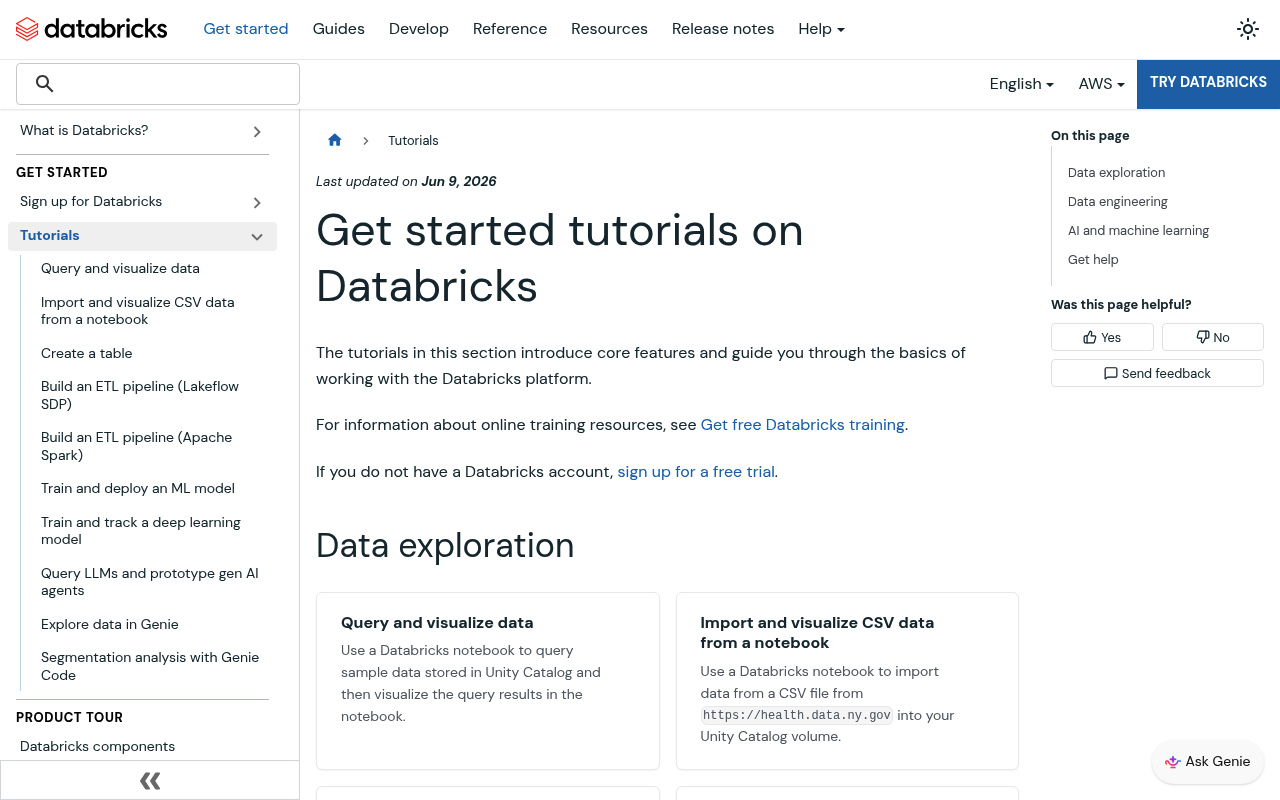Expand Sign up for Databricks chevron
Image resolution: width=1280 pixels, height=800 pixels.
[257, 202]
